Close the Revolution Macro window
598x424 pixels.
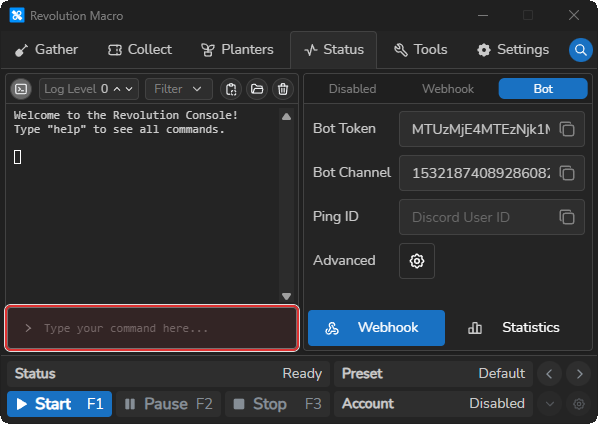(574, 15)
